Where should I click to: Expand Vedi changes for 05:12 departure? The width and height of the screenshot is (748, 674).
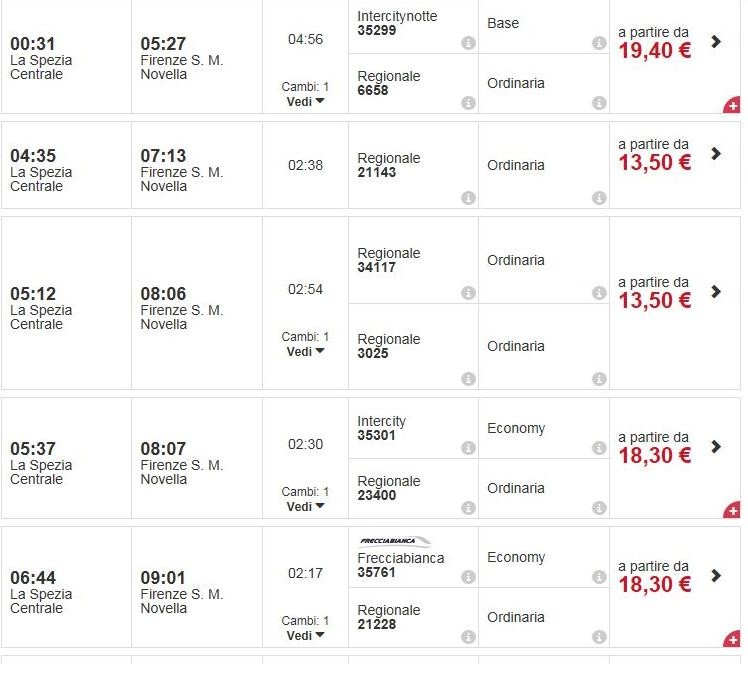(x=305, y=352)
